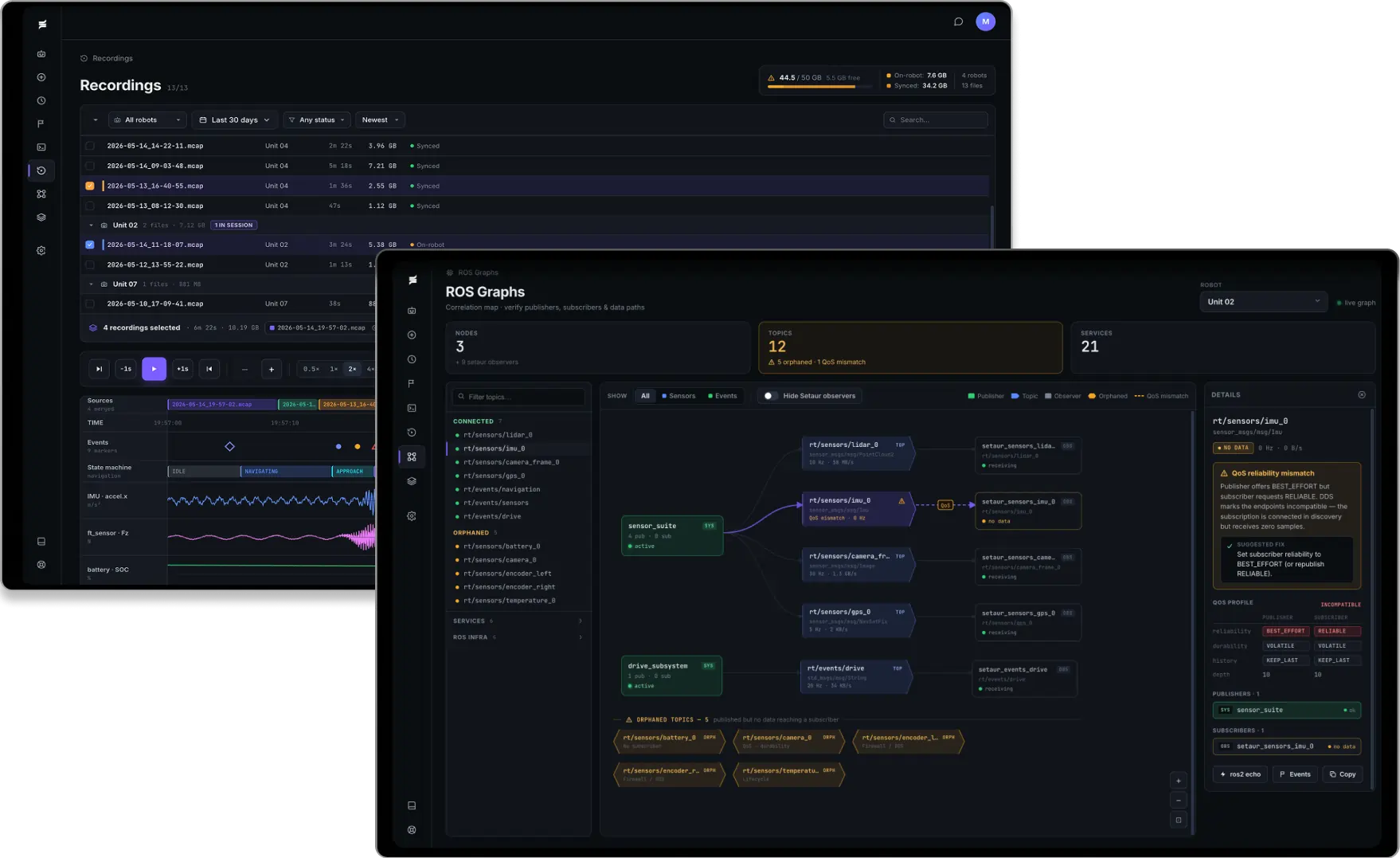Screen dimensions: 1400x858
Task: Open settings gear in ROS Graphs sidebar
Action: [x=412, y=516]
